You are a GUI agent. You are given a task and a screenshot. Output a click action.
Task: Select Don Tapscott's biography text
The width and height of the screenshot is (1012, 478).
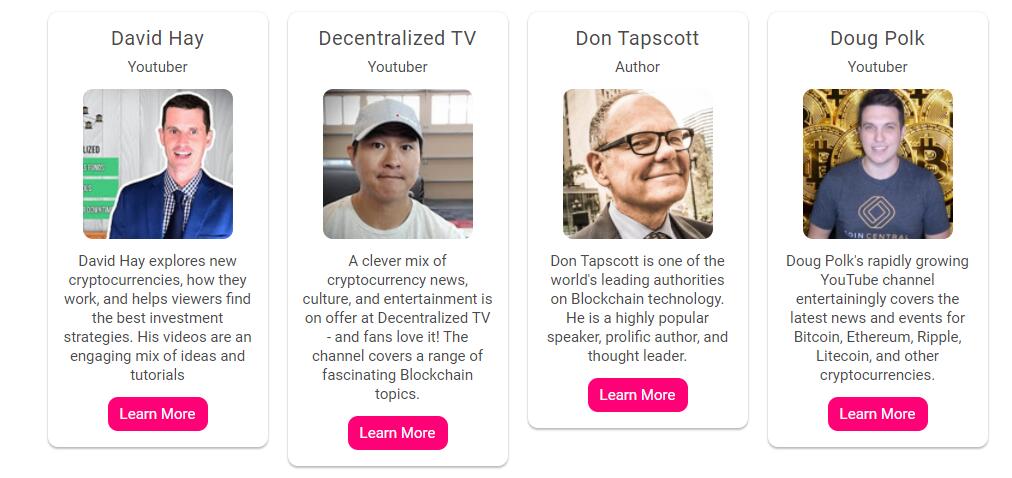coord(638,308)
